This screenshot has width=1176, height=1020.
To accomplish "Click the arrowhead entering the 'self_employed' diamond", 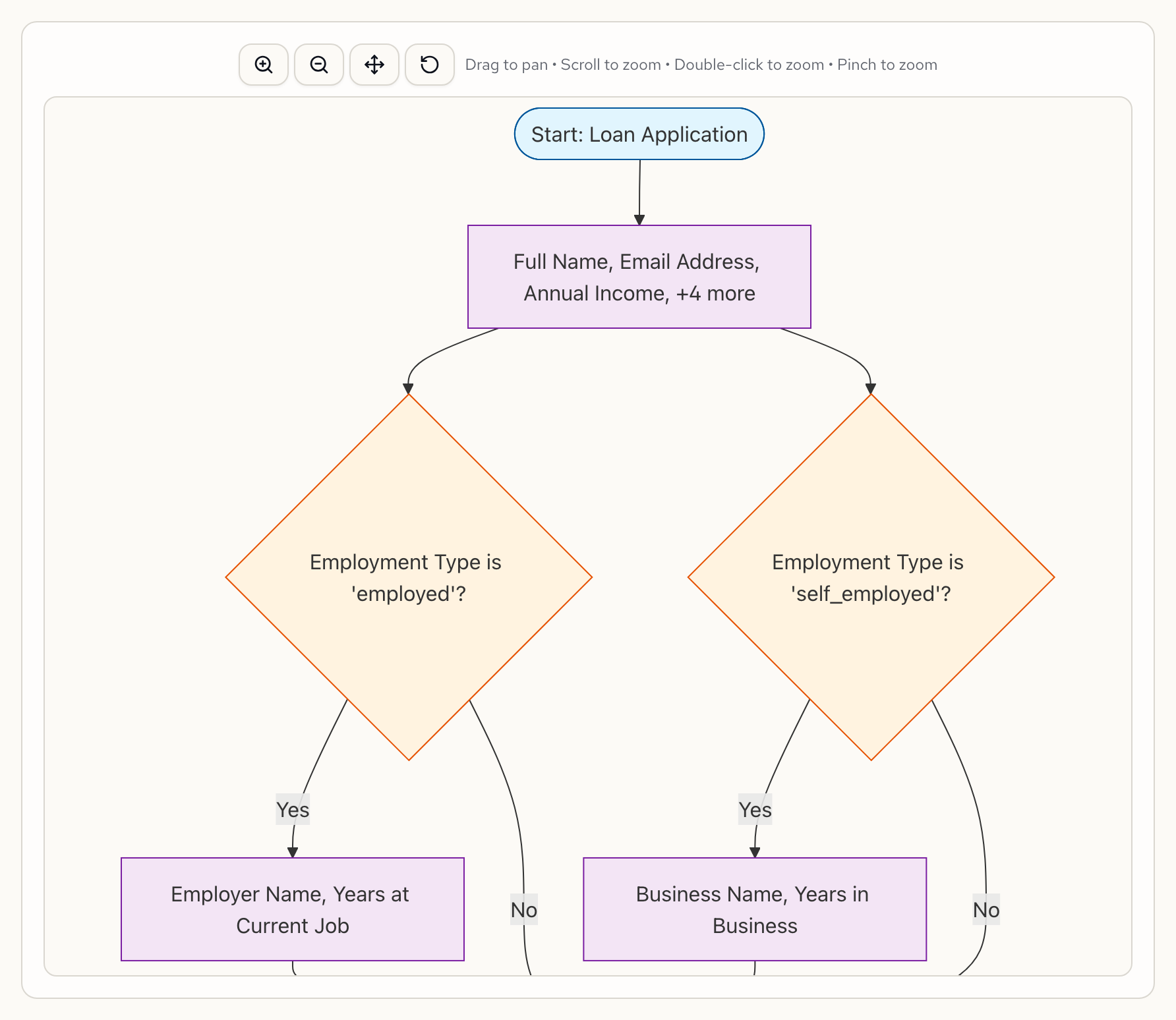I will tap(871, 388).
